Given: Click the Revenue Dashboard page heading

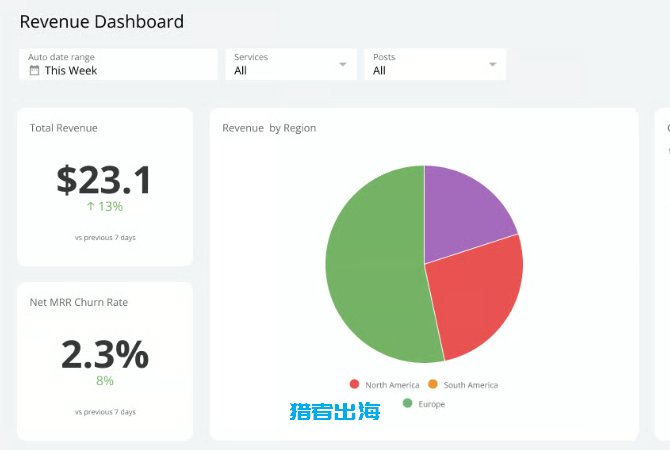Looking at the screenshot, I should pyautogui.click(x=102, y=21).
